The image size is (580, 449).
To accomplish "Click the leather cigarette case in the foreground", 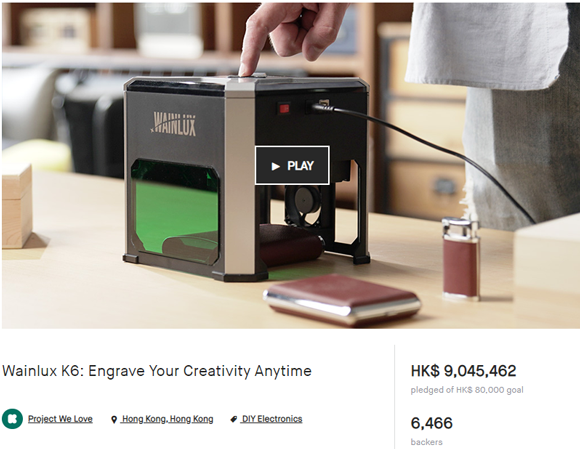I will point(342,299).
